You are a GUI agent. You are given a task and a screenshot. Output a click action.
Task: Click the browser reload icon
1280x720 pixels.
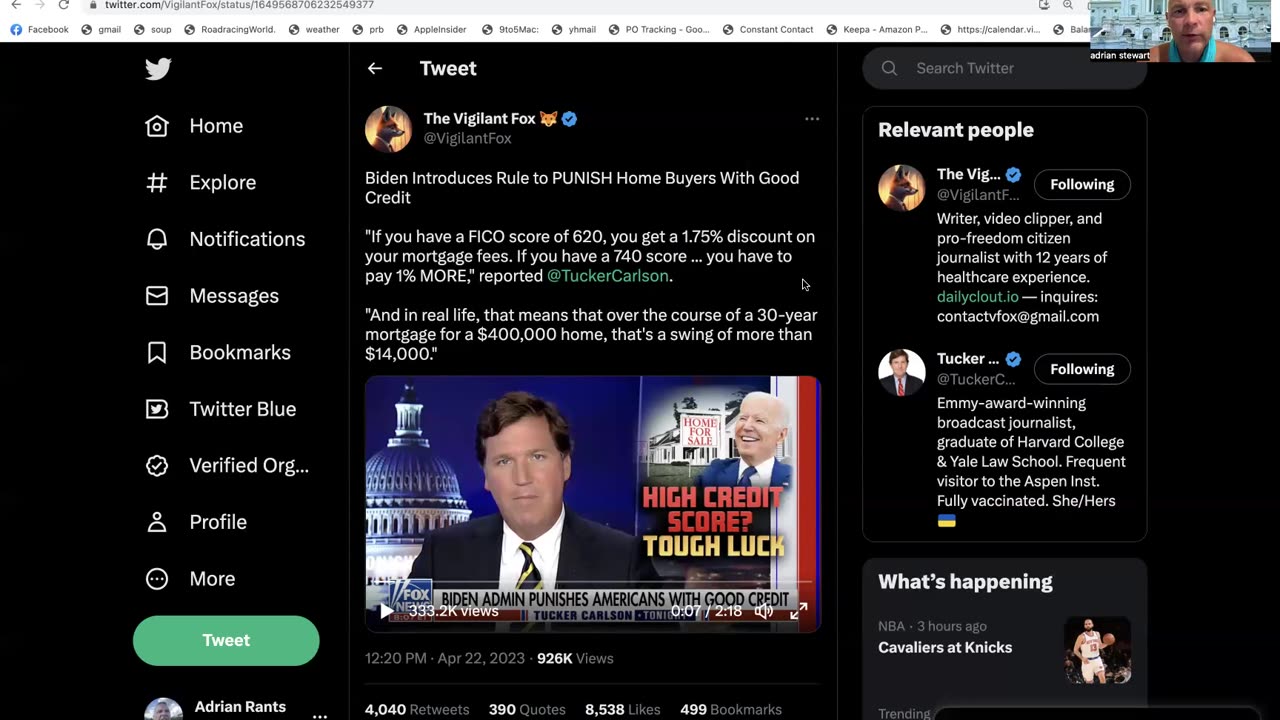click(x=63, y=5)
